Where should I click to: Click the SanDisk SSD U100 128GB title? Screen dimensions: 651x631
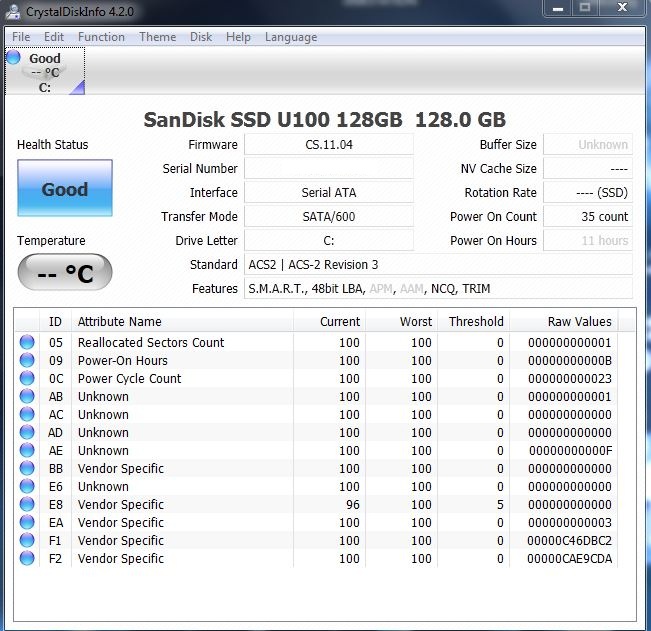325,120
